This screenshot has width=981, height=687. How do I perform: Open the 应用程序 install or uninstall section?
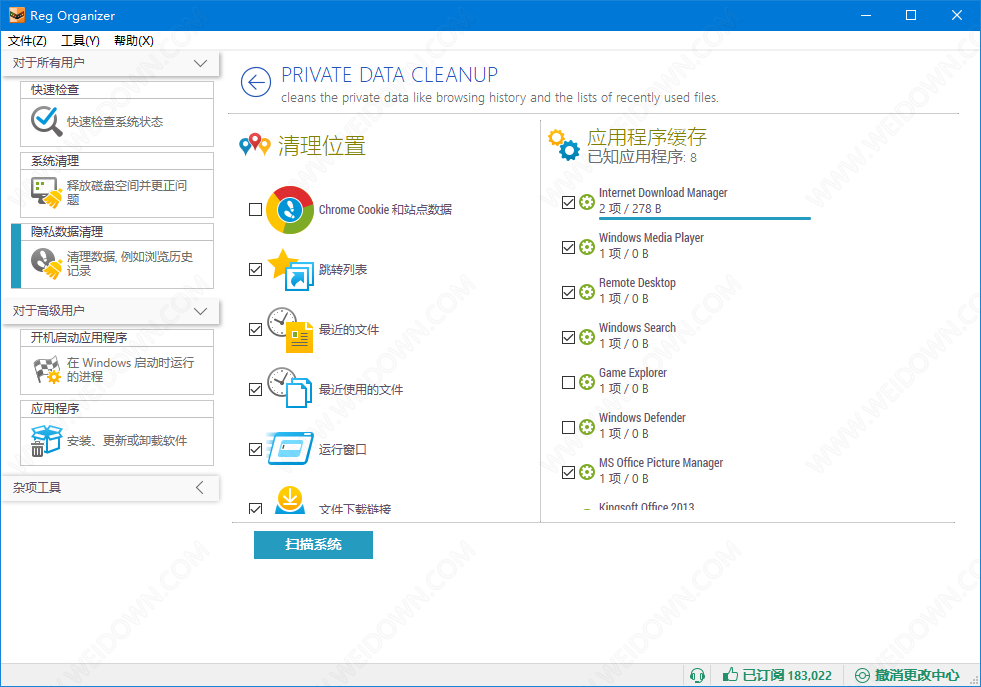click(117, 433)
